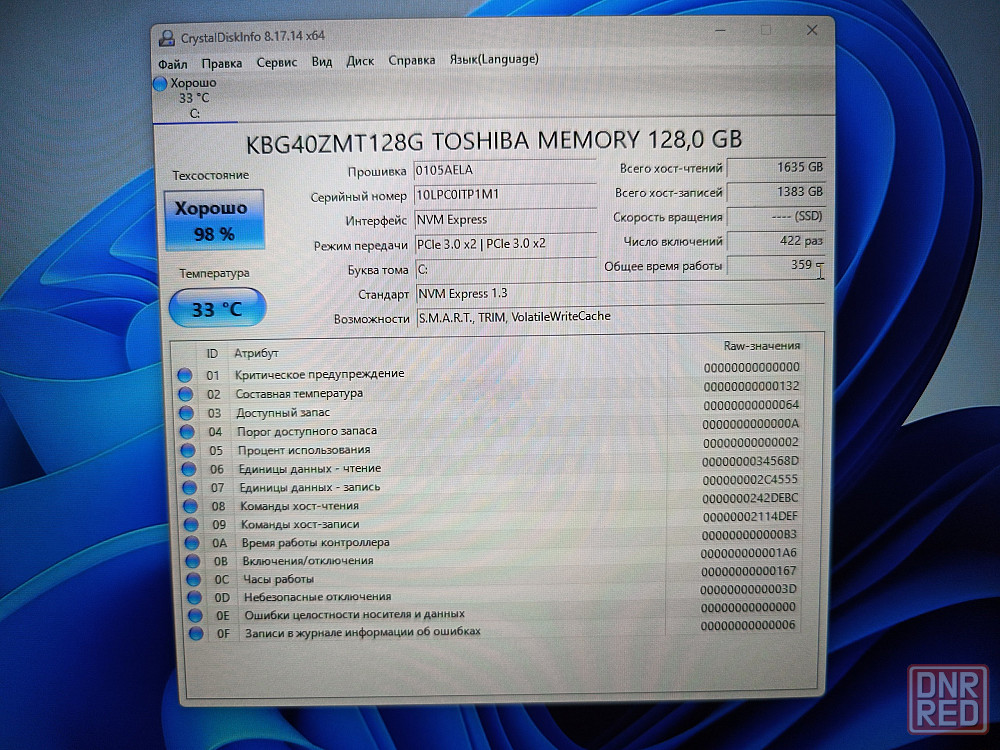The image size is (1000, 750).
Task: Select the Порог доступного запаса attribute text
Action: 307,431
